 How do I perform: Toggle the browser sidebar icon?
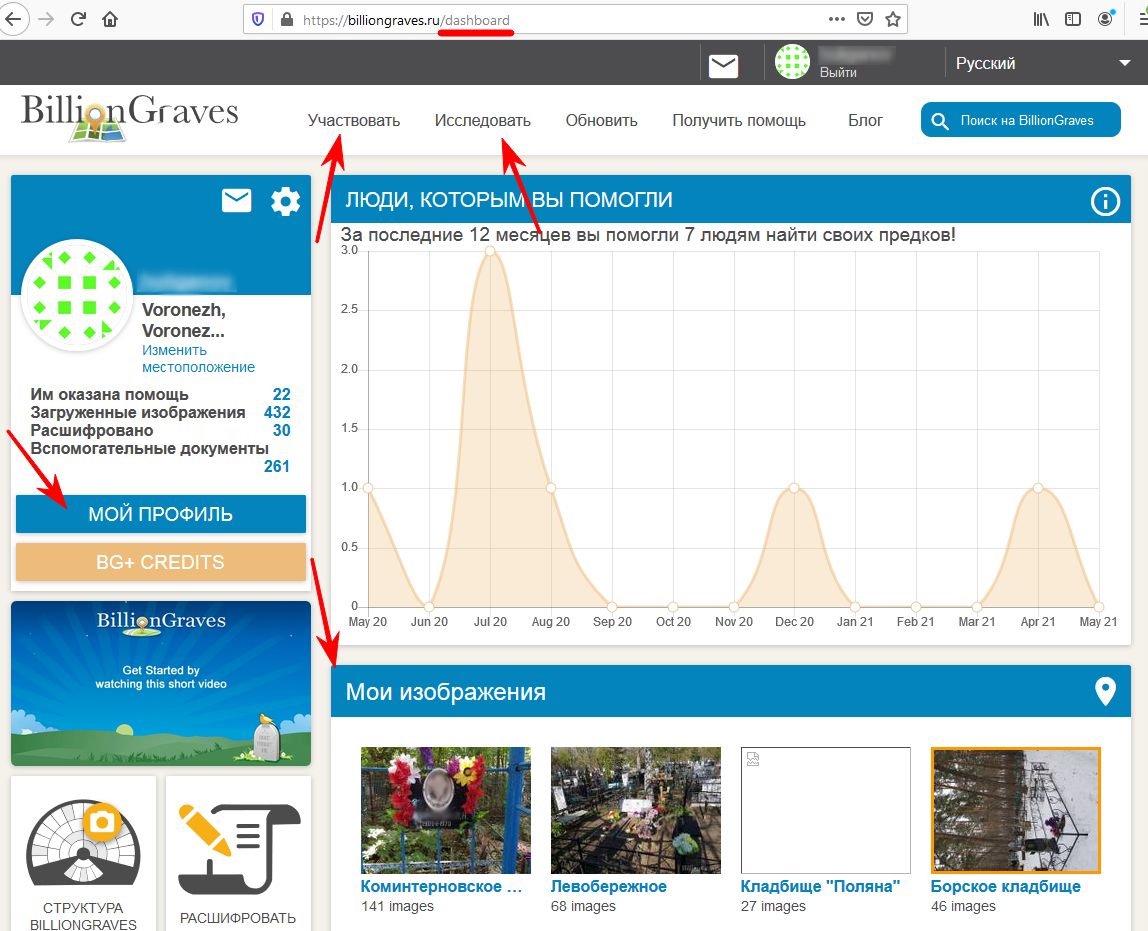[x=1073, y=20]
